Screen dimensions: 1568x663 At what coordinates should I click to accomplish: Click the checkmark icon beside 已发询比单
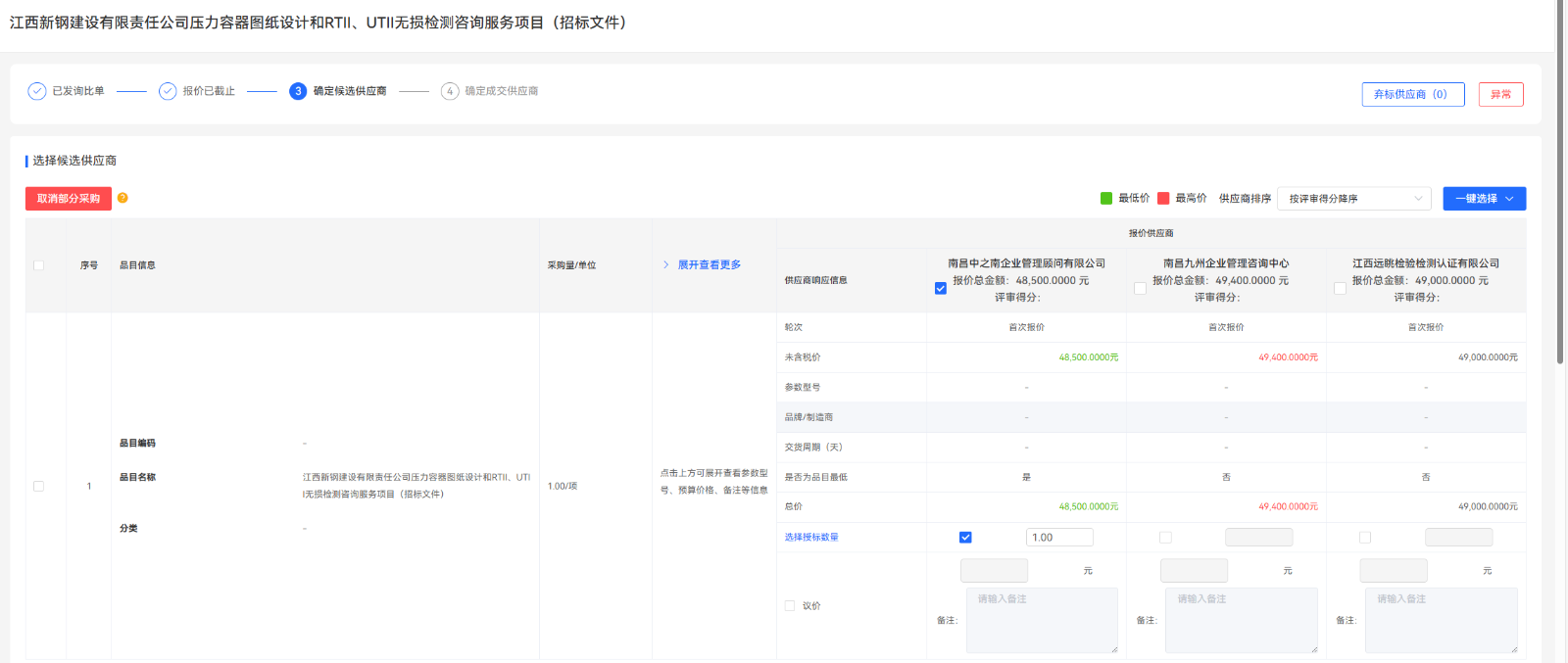pyautogui.click(x=37, y=91)
